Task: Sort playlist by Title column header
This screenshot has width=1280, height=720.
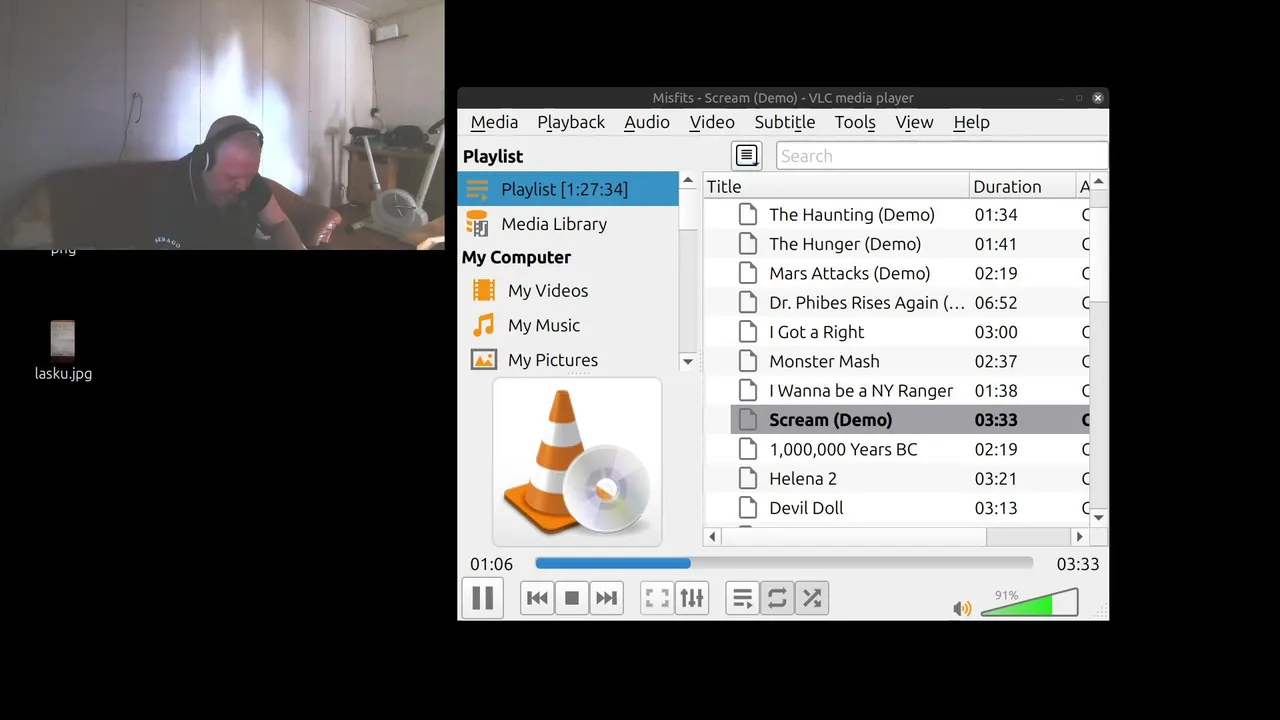Action: click(x=837, y=187)
